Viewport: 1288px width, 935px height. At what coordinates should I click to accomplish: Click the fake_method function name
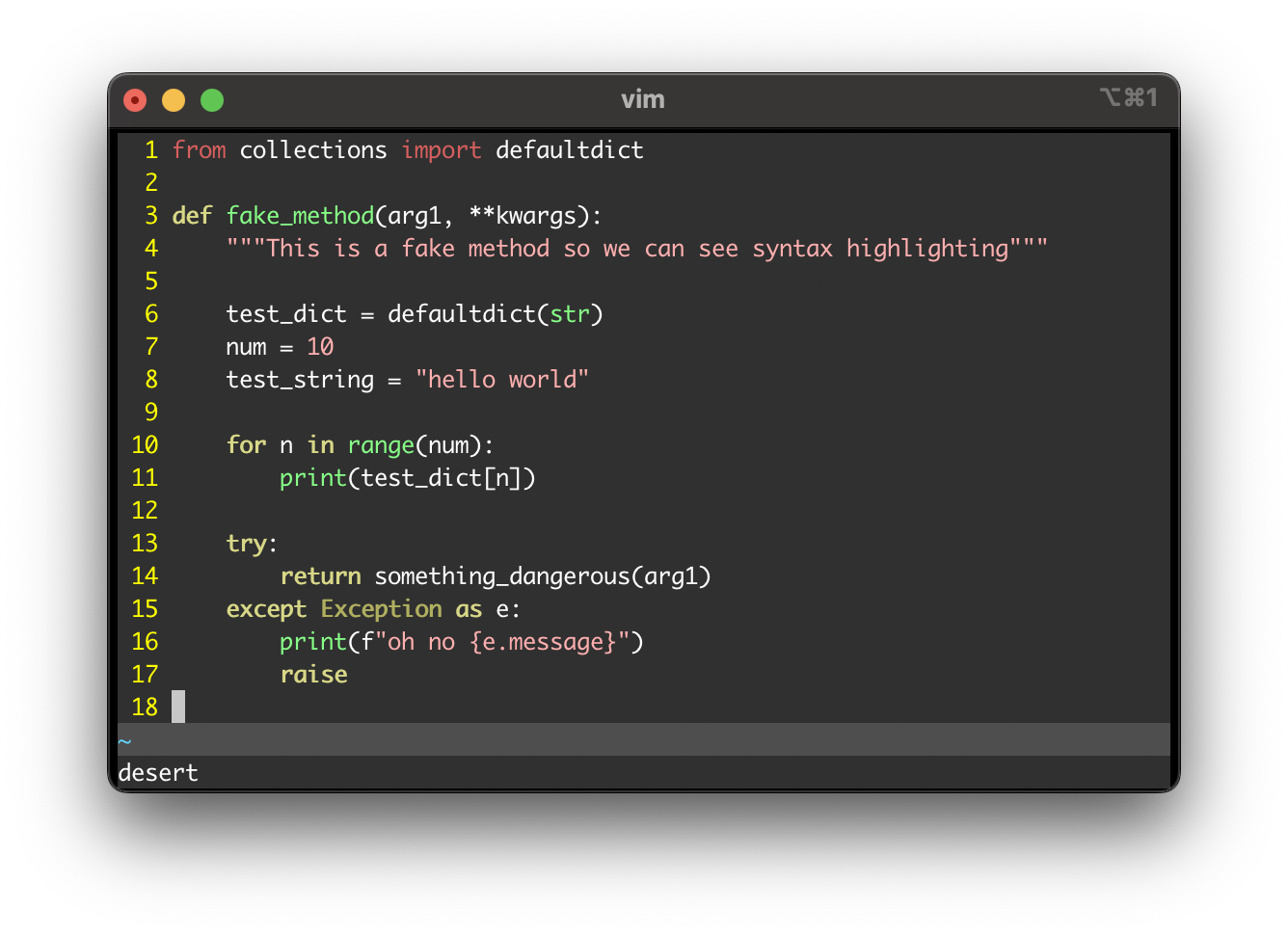(300, 215)
